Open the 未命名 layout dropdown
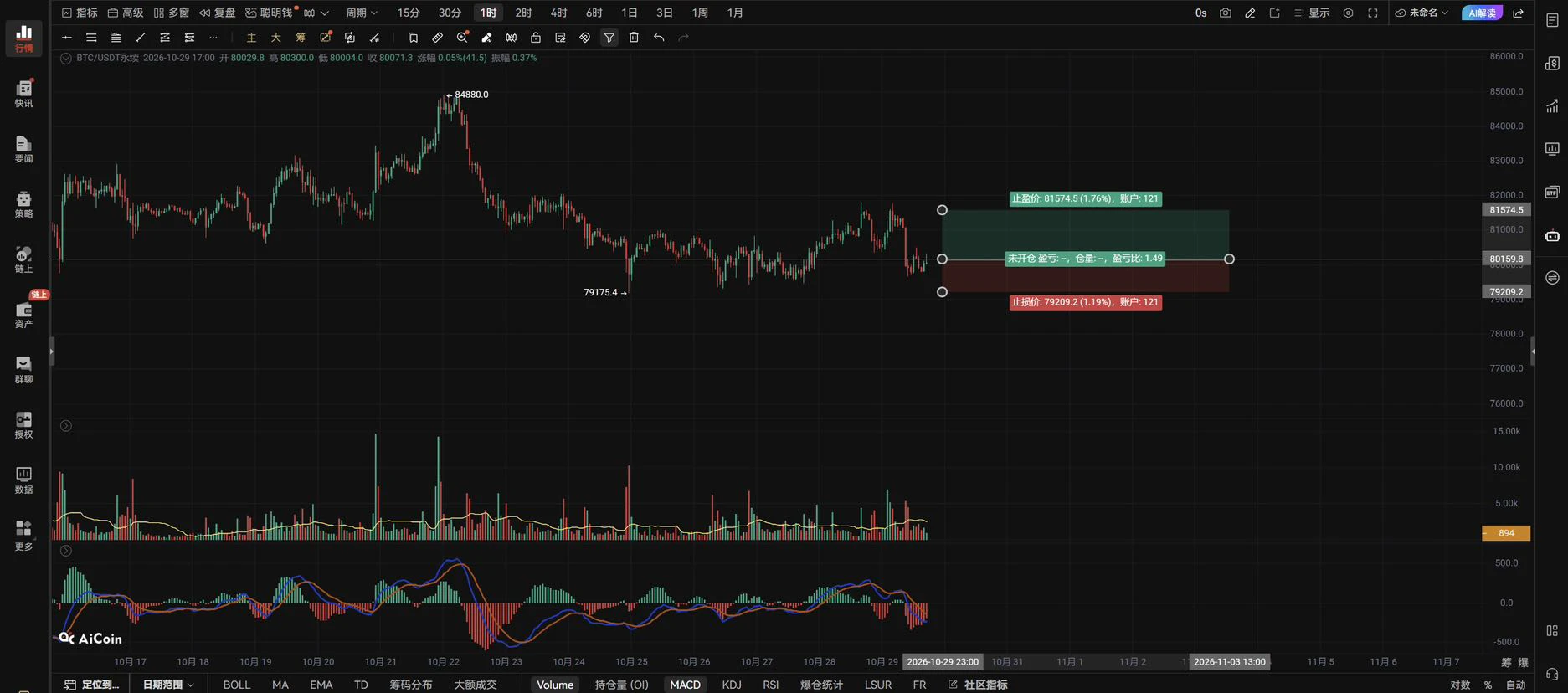Image resolution: width=1568 pixels, height=693 pixels. 1421,13
